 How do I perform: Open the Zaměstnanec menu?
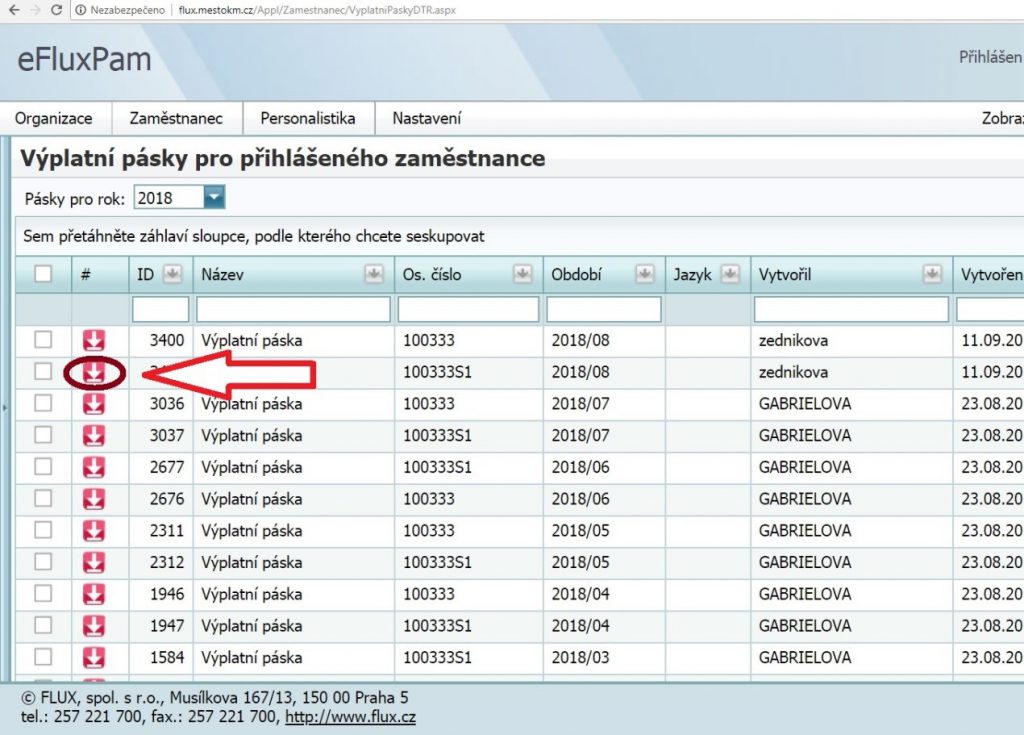coord(176,118)
